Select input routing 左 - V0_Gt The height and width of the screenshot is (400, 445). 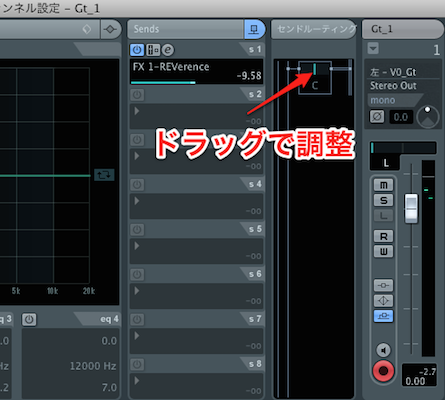click(393, 72)
